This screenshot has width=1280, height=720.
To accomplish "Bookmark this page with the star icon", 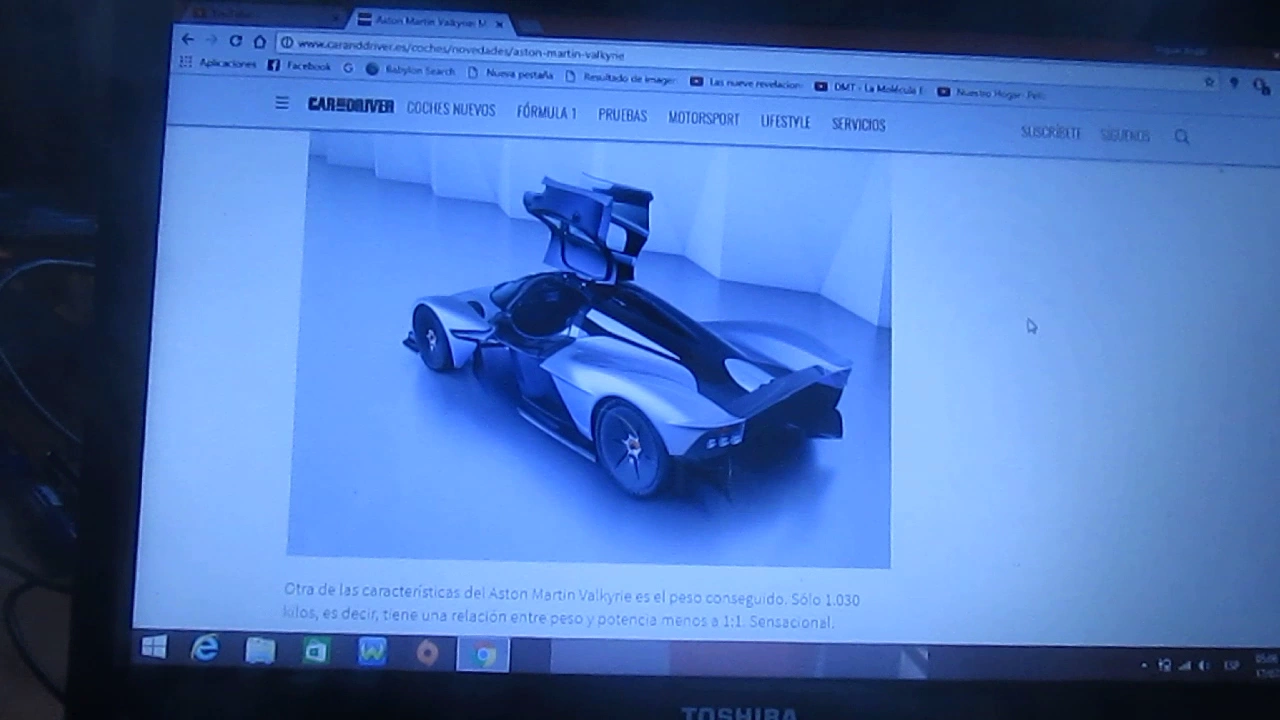I will 1208,82.
